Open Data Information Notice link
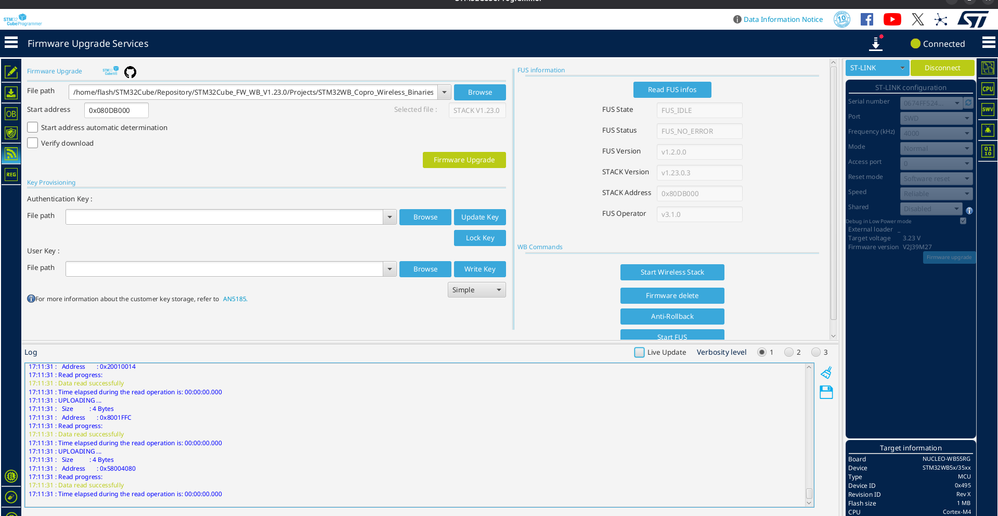This screenshot has height=516, width=998. [x=783, y=20]
